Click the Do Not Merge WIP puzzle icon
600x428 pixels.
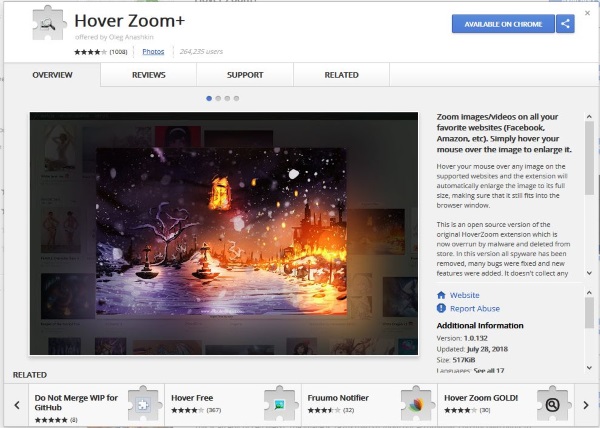click(x=143, y=404)
